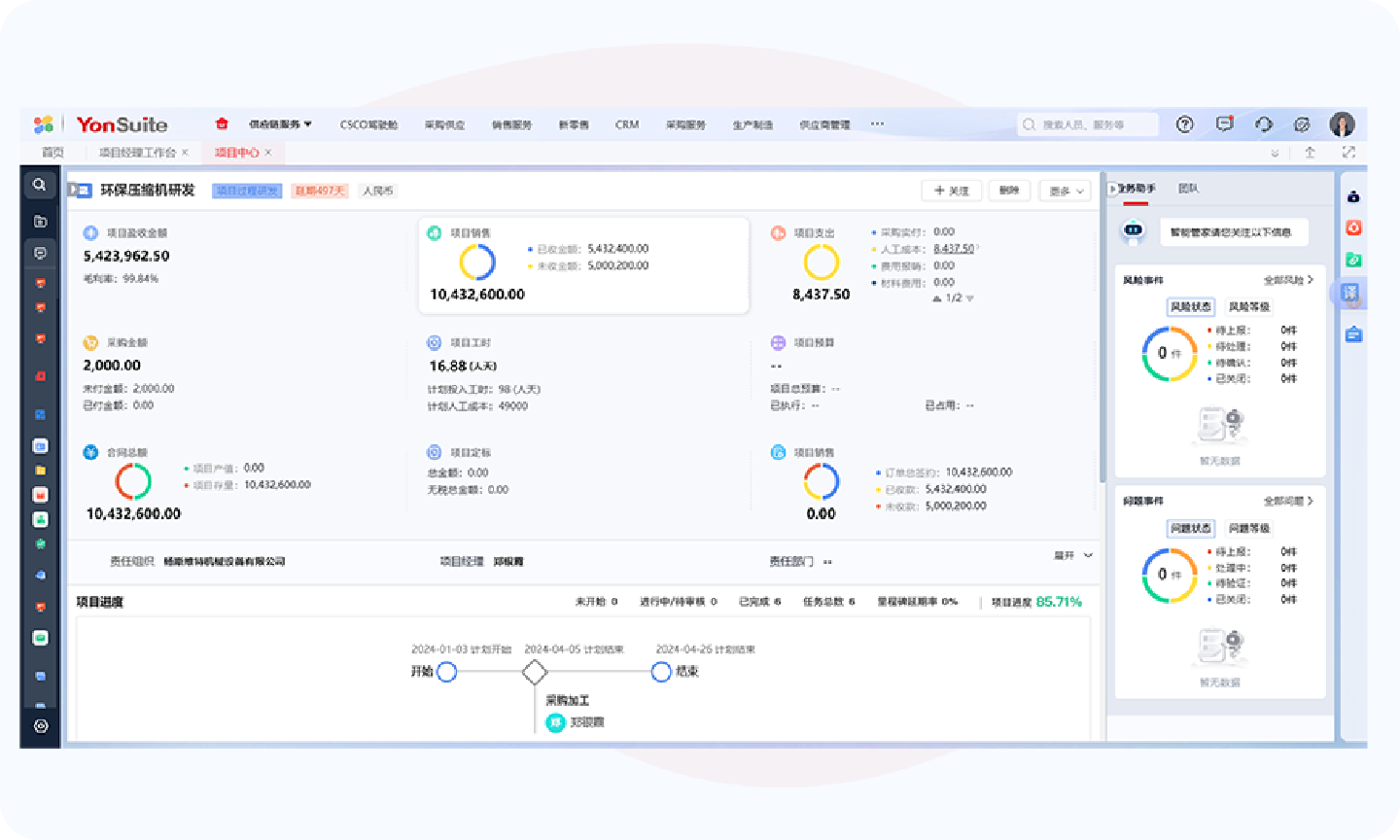Screen dimensions: 1400x840
Task: Open the help question mark icon
Action: (1184, 124)
